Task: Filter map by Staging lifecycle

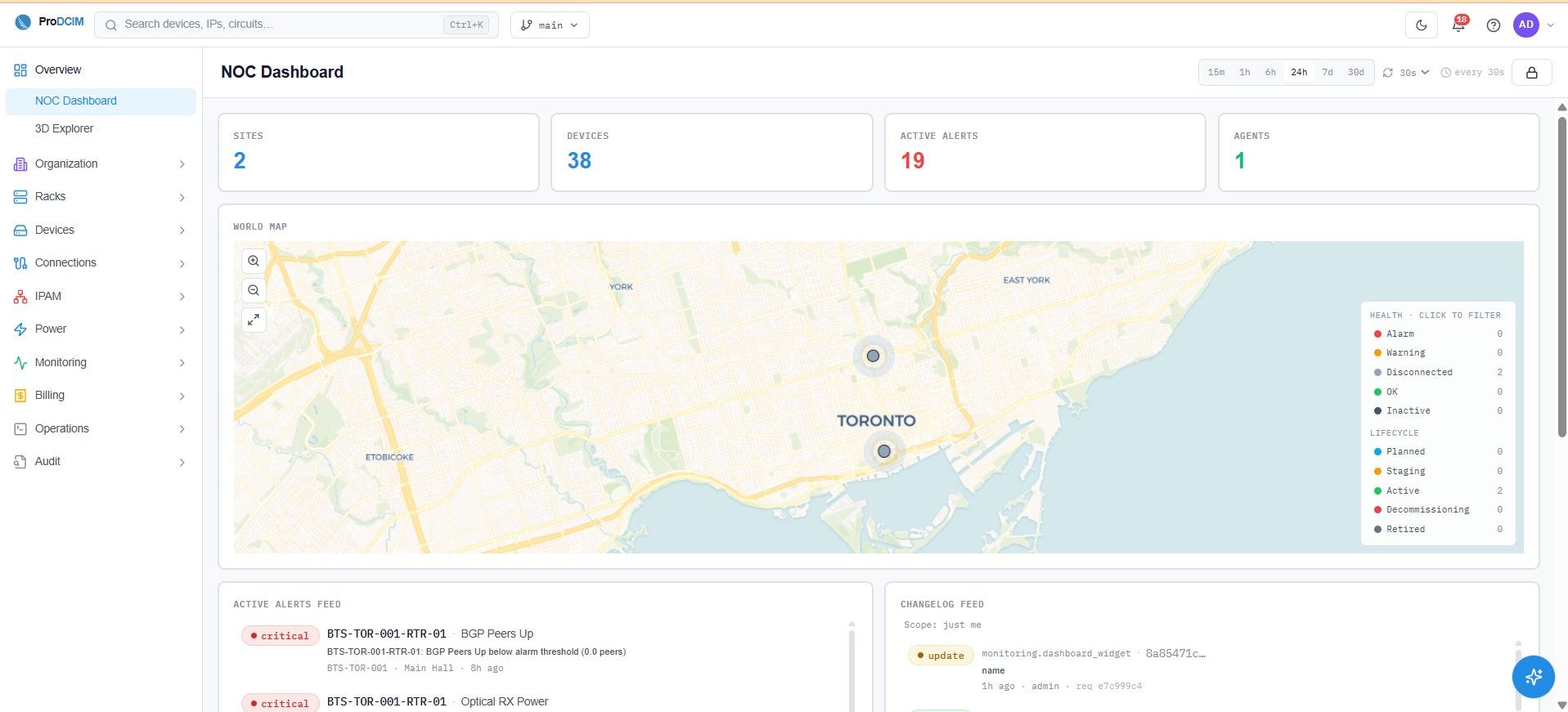Action: (1437, 471)
